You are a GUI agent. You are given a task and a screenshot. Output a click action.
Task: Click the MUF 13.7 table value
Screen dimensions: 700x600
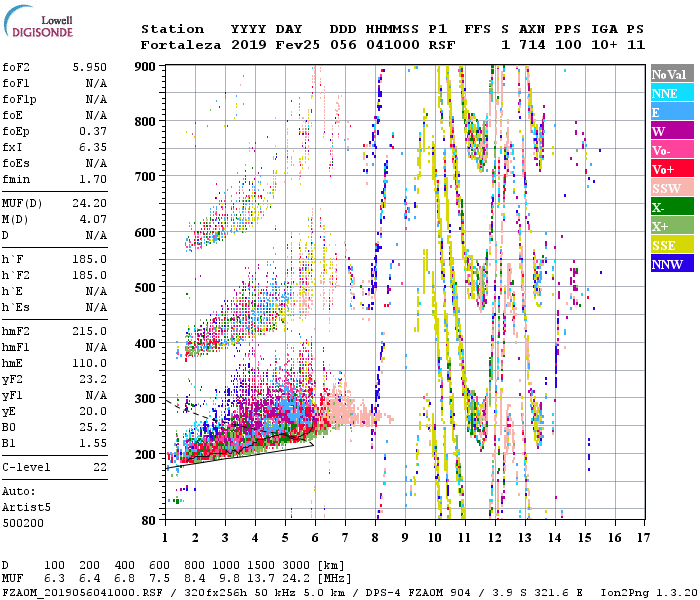(261, 579)
